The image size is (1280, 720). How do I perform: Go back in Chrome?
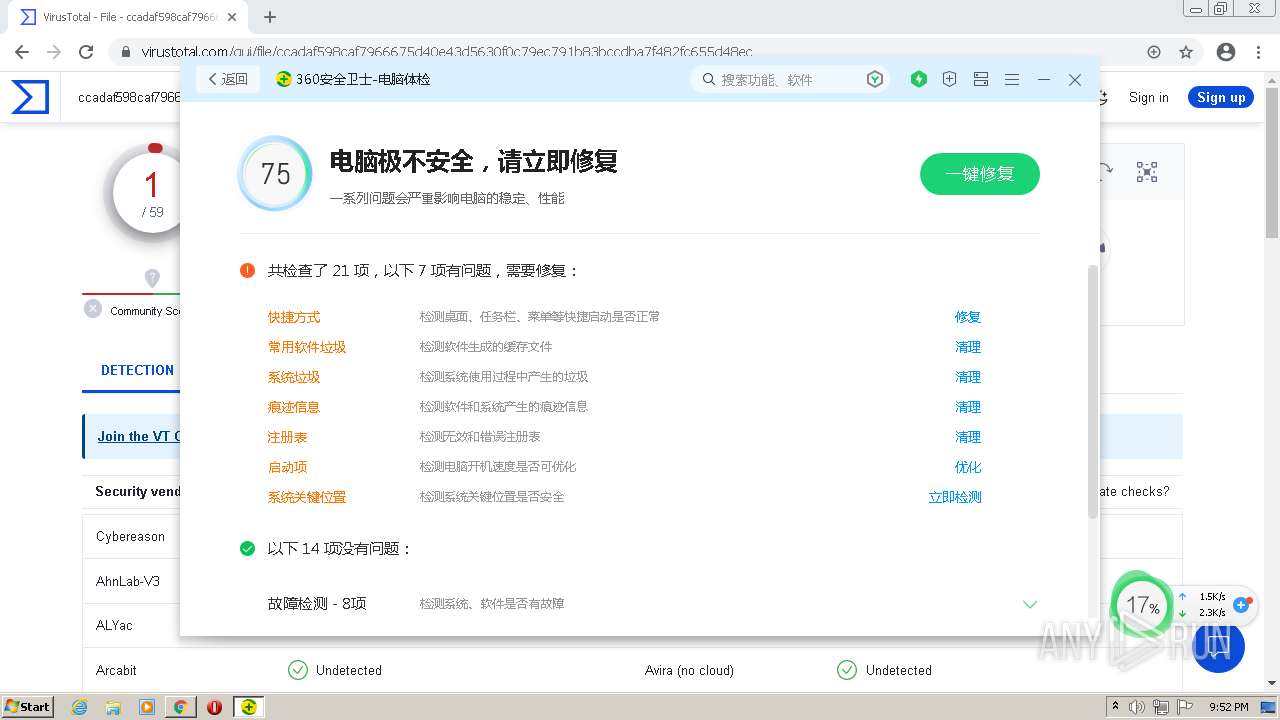22,52
